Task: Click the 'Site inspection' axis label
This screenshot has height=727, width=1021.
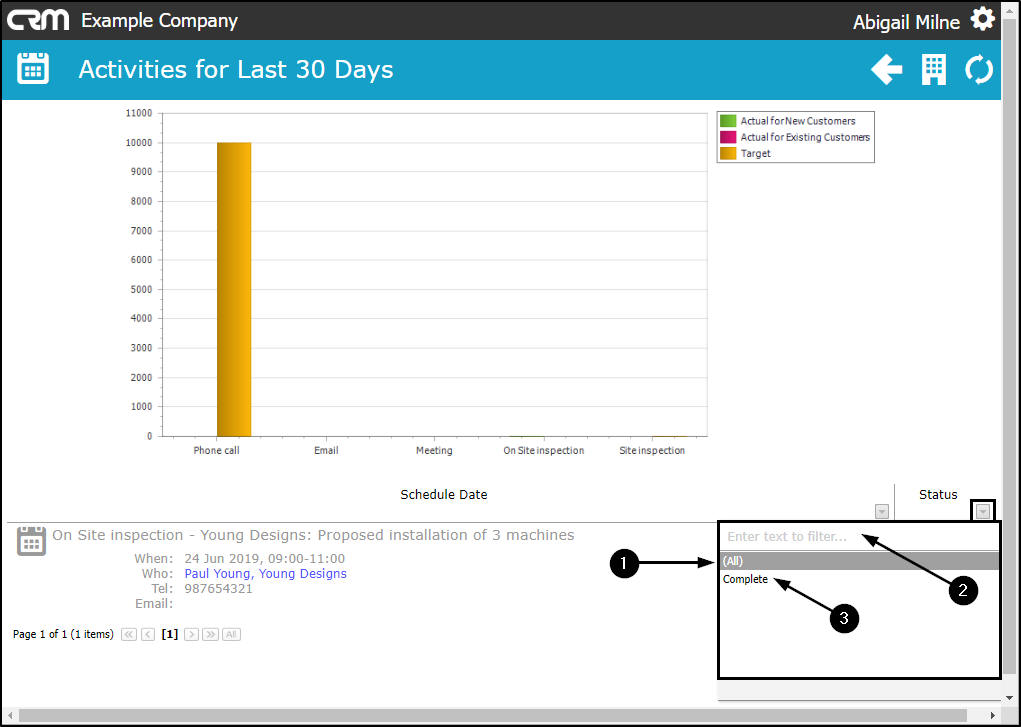Action: [652, 450]
